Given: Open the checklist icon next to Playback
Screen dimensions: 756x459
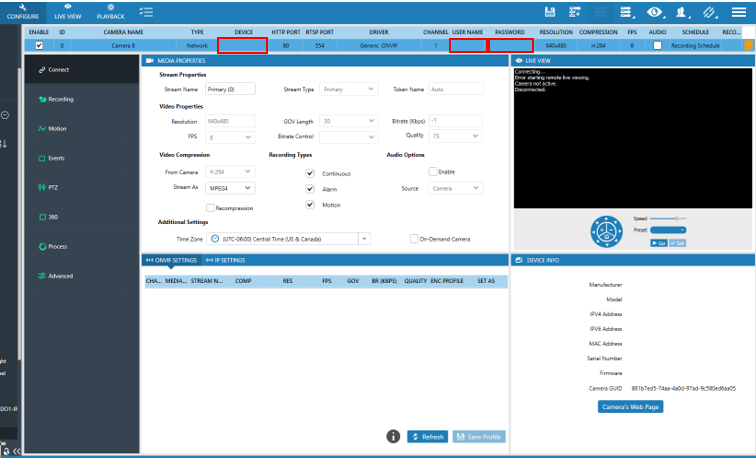Looking at the screenshot, I should pyautogui.click(x=147, y=12).
